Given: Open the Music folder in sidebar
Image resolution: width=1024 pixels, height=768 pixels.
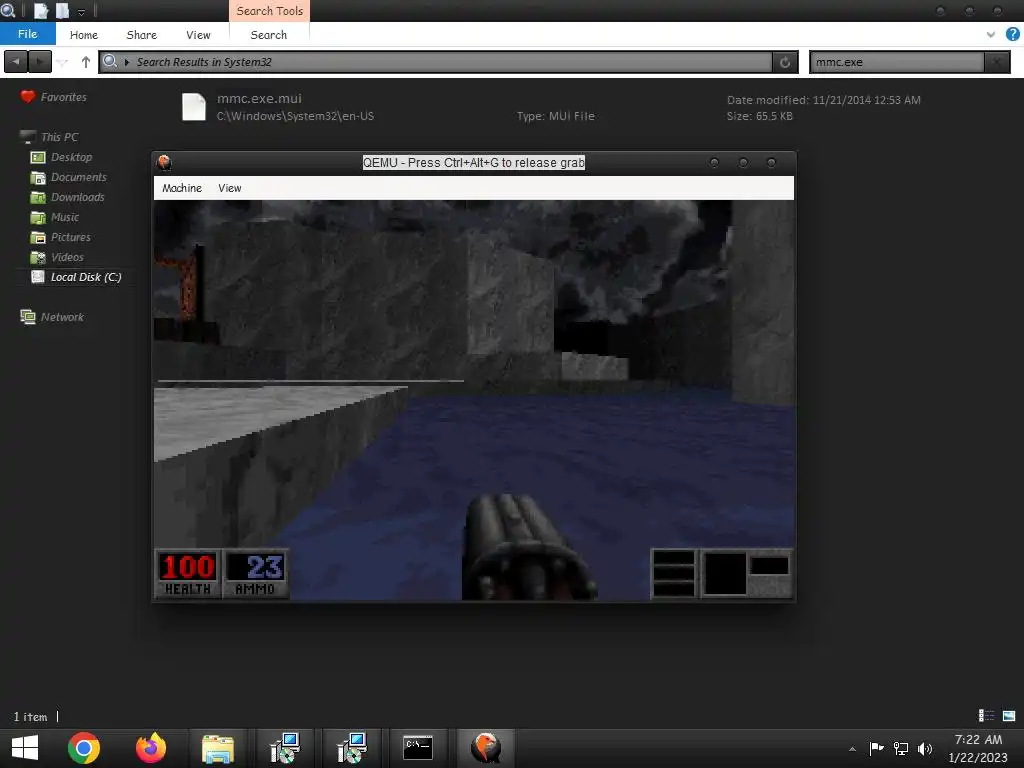Looking at the screenshot, I should pos(65,217).
